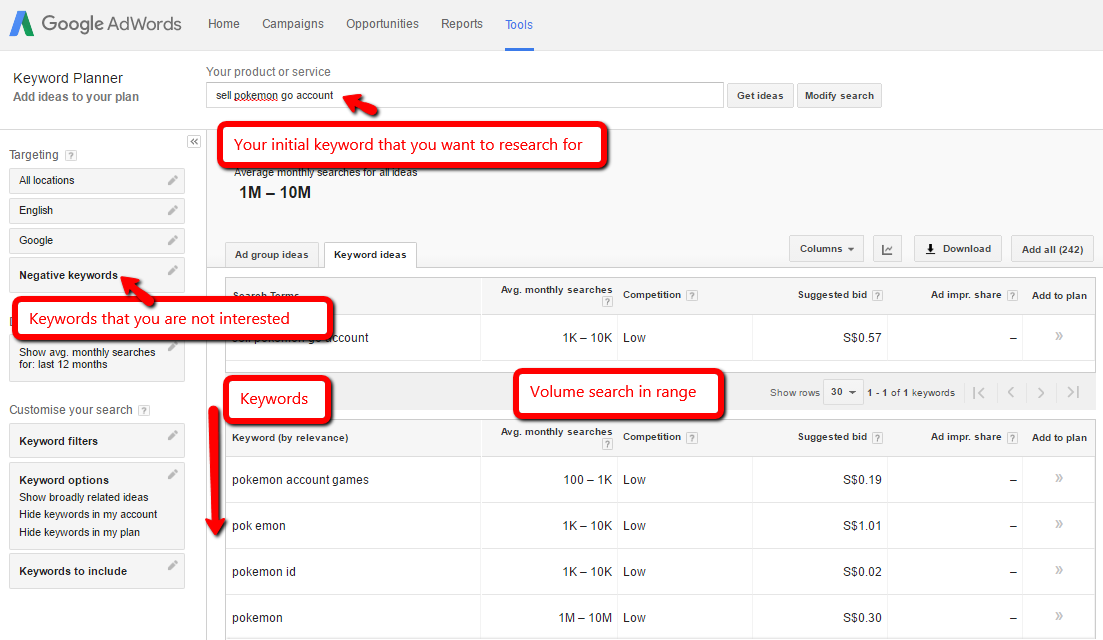Go to next page arrow

point(1041,392)
